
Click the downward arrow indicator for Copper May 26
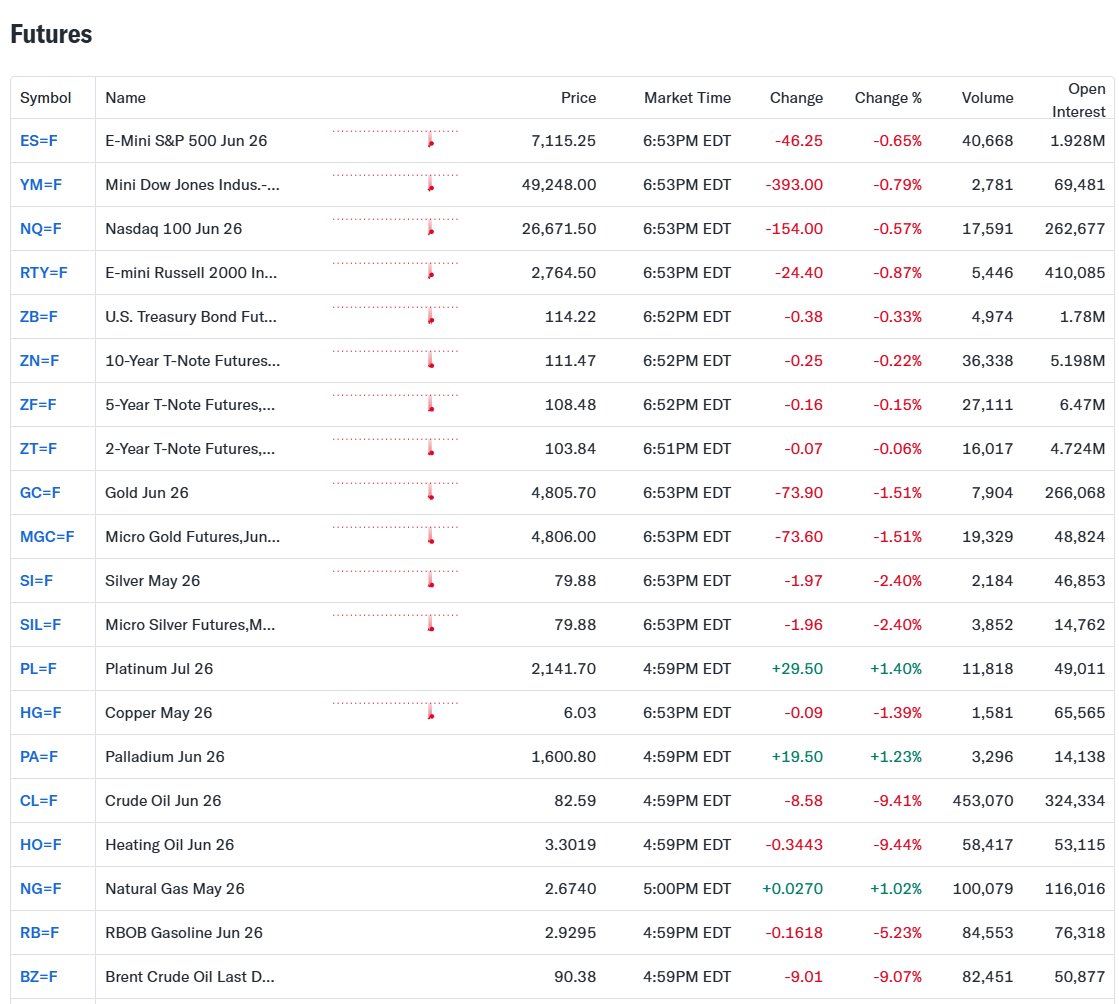click(x=430, y=713)
